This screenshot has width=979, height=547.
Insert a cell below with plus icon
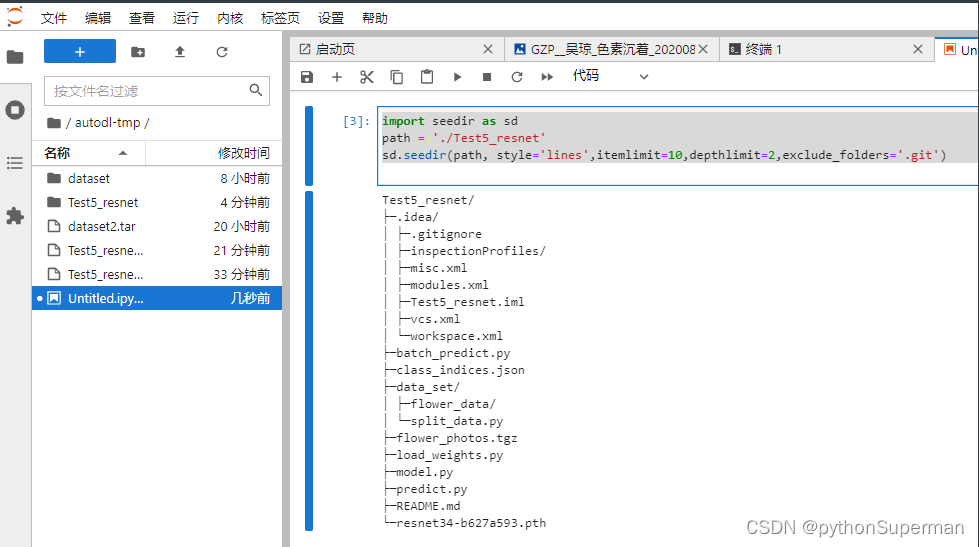click(337, 77)
